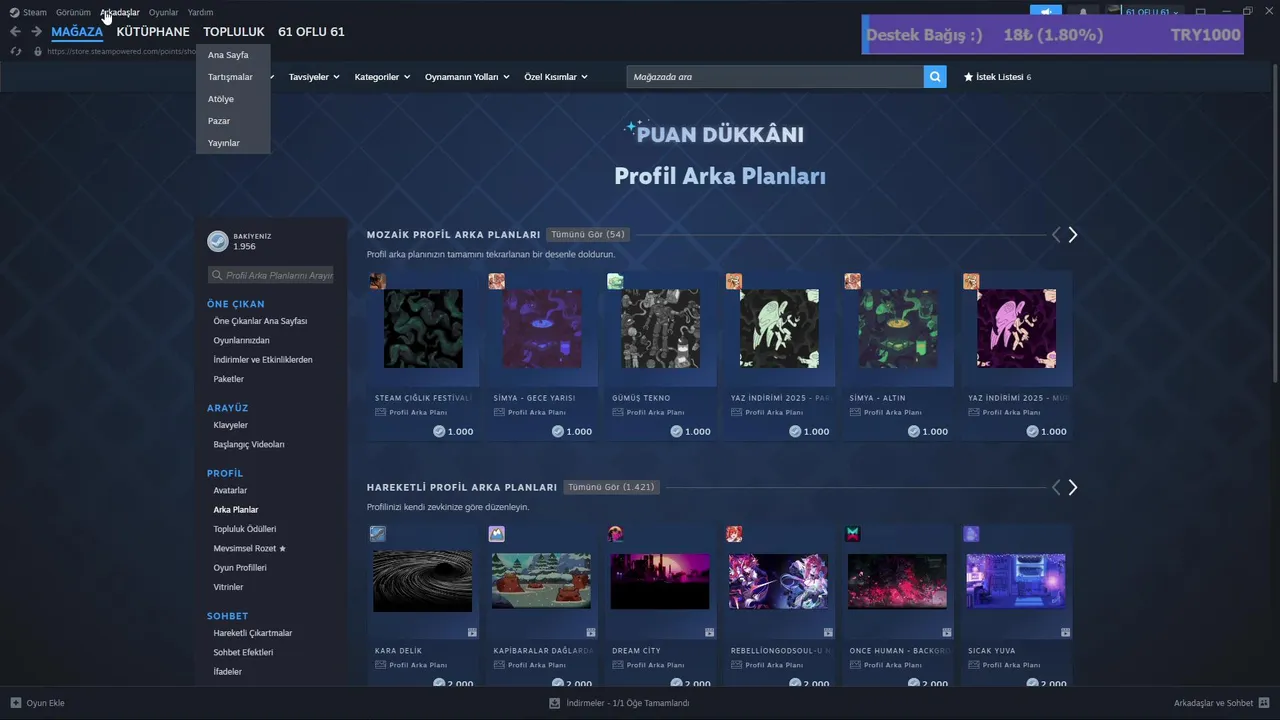This screenshot has width=1280, height=720.
Task: Reload the store page
Action: (x=15, y=51)
